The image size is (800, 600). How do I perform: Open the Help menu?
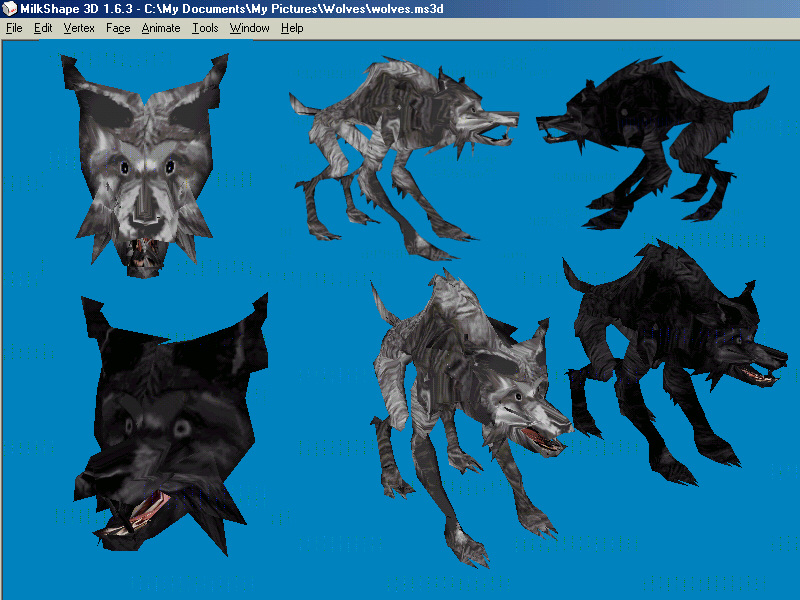point(292,28)
